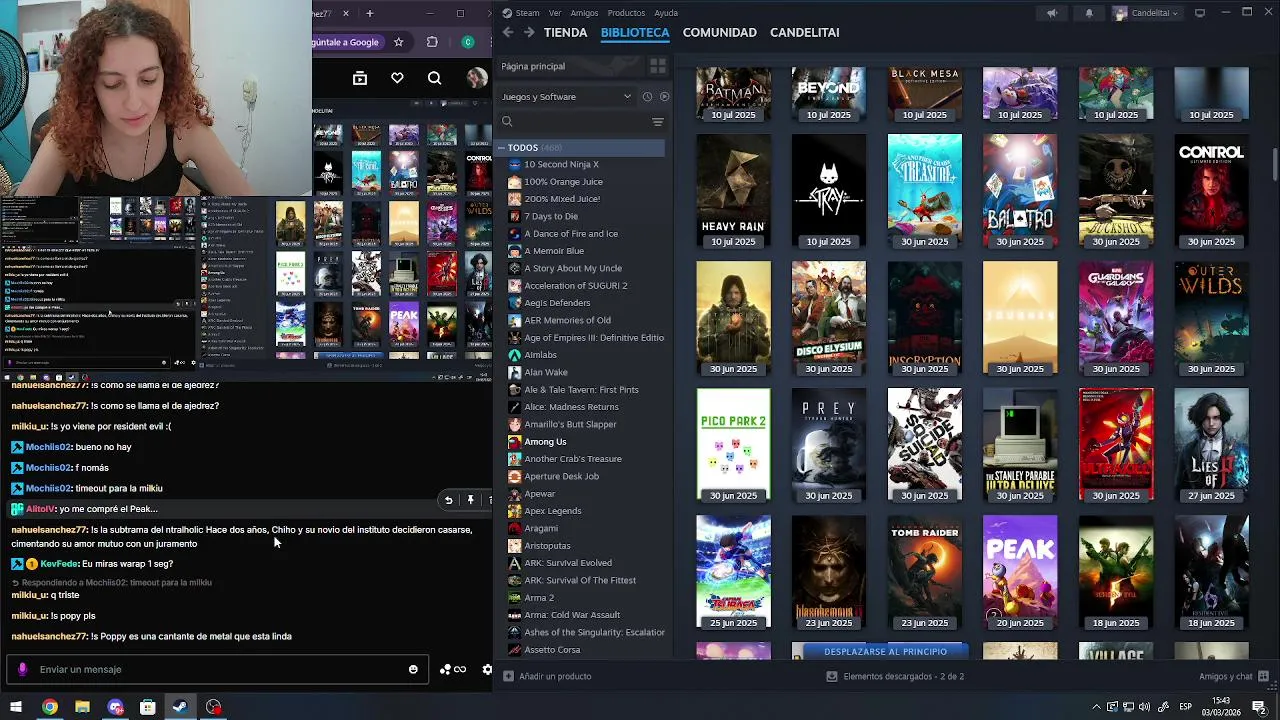Open the Heavy Rain game cover
This screenshot has height=720, width=1280.
[733, 190]
